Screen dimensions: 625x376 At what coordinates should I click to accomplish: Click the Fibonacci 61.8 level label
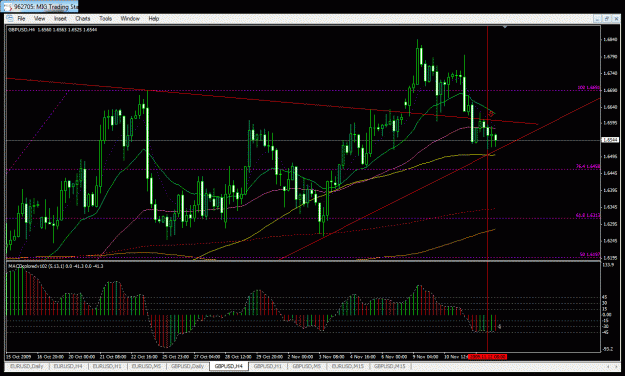point(588,215)
